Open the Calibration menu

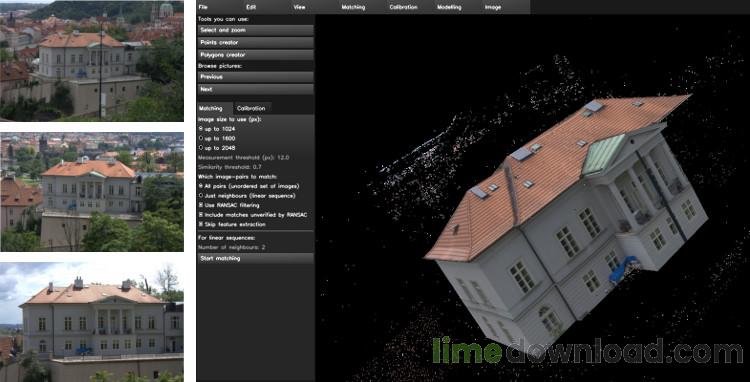tap(403, 7)
